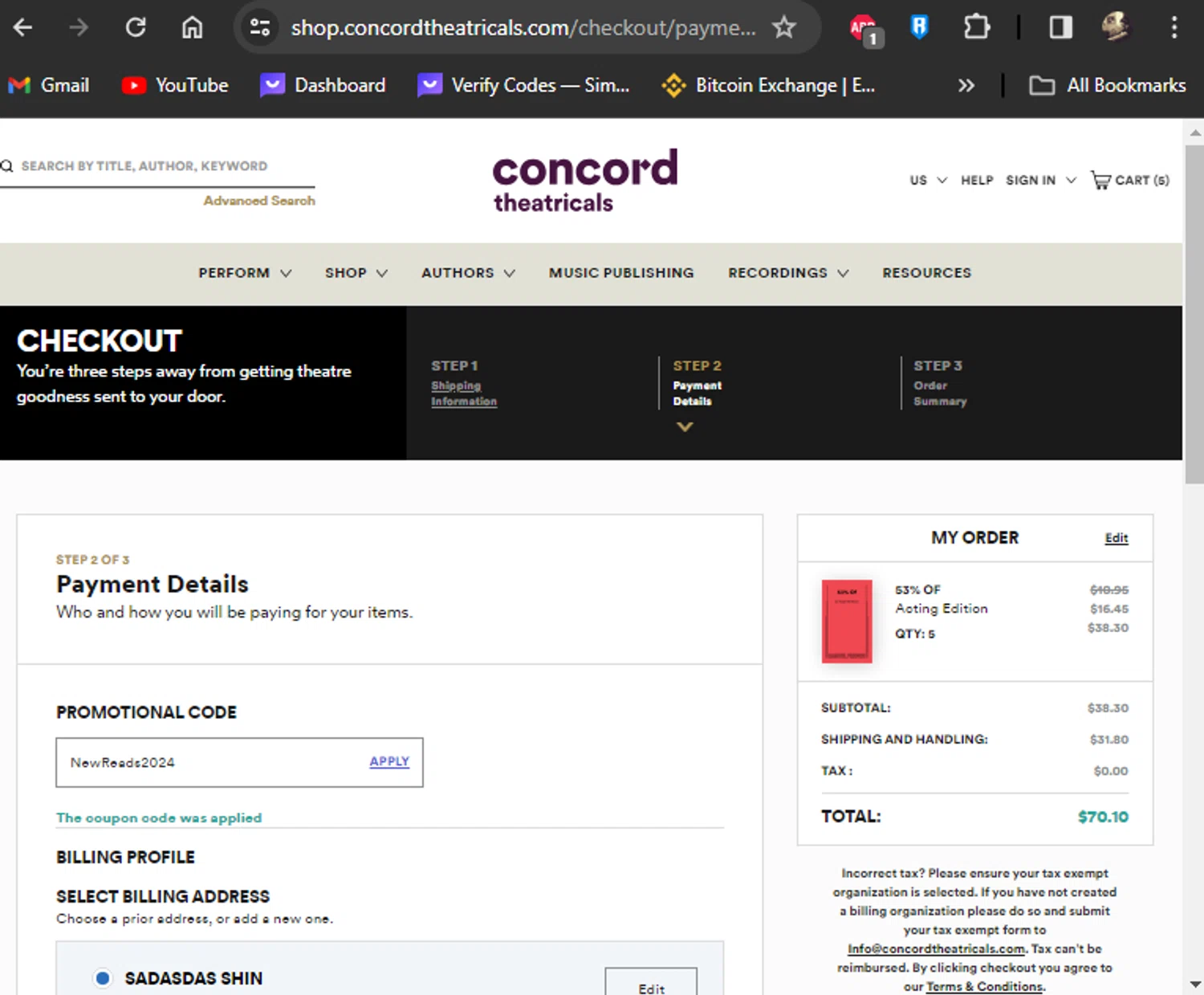Click the total amount $70.10

pos(1103,817)
